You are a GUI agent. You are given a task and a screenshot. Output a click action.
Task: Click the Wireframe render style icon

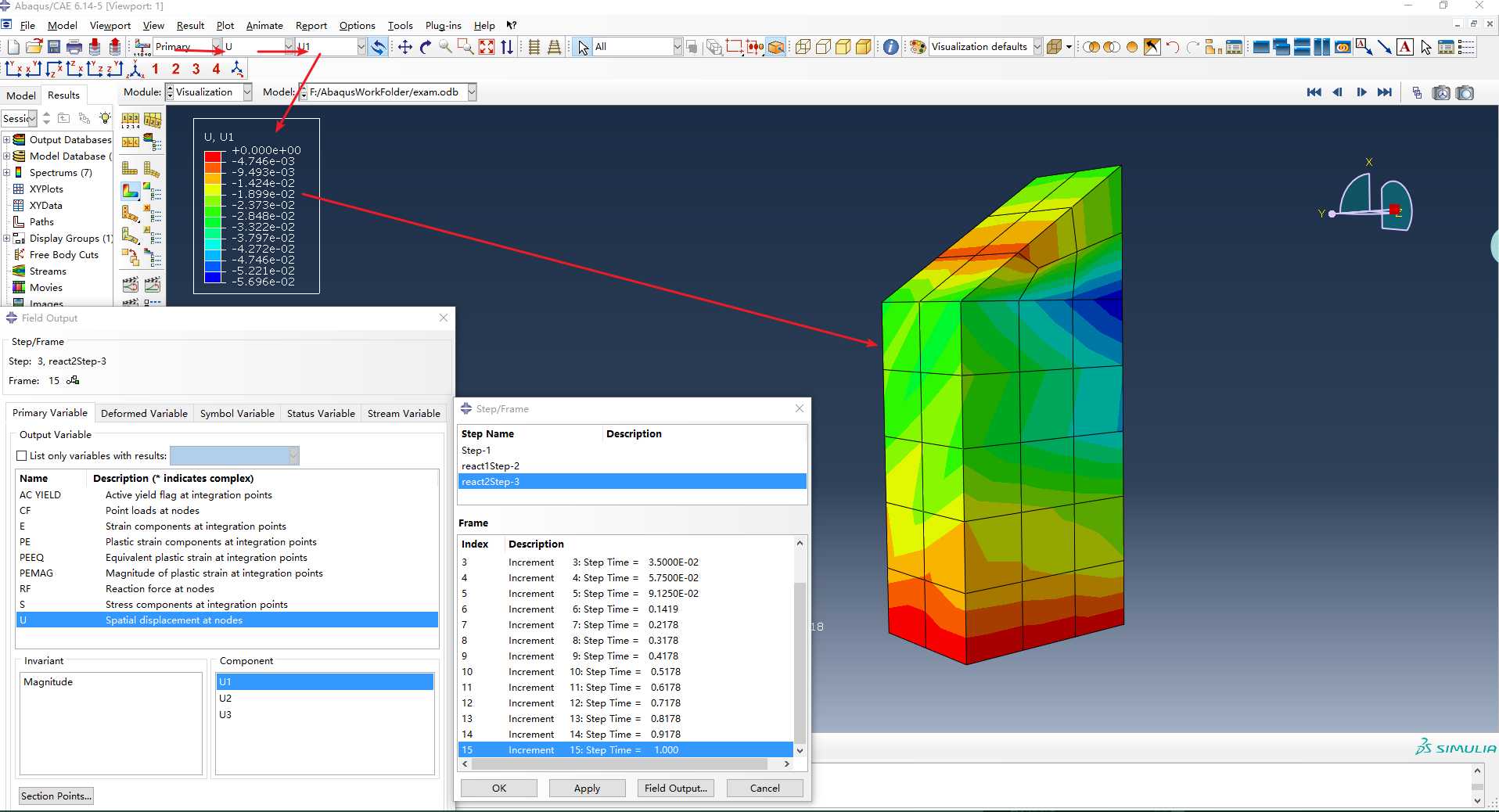click(803, 47)
